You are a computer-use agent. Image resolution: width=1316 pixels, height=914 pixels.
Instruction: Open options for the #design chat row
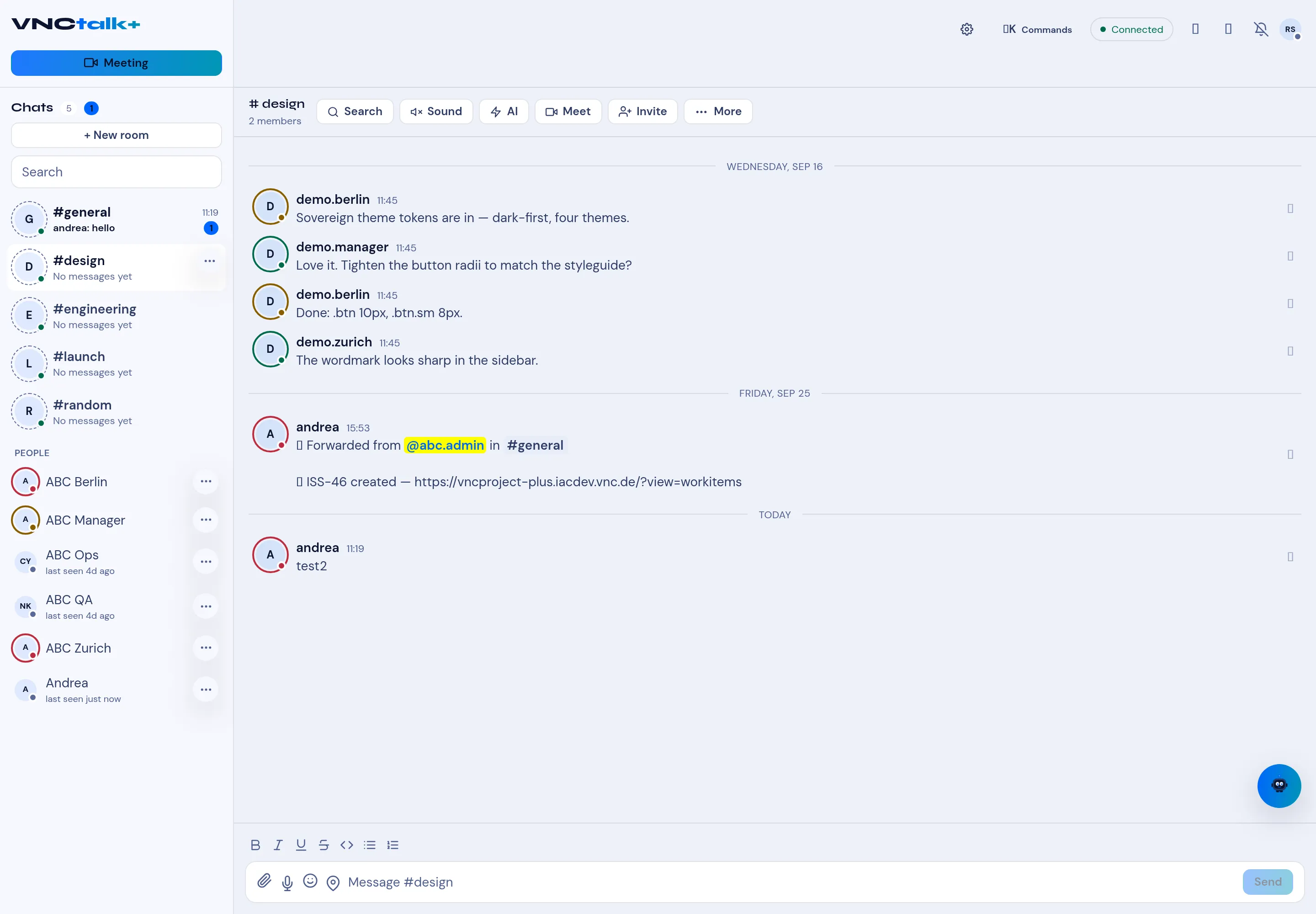(x=210, y=261)
